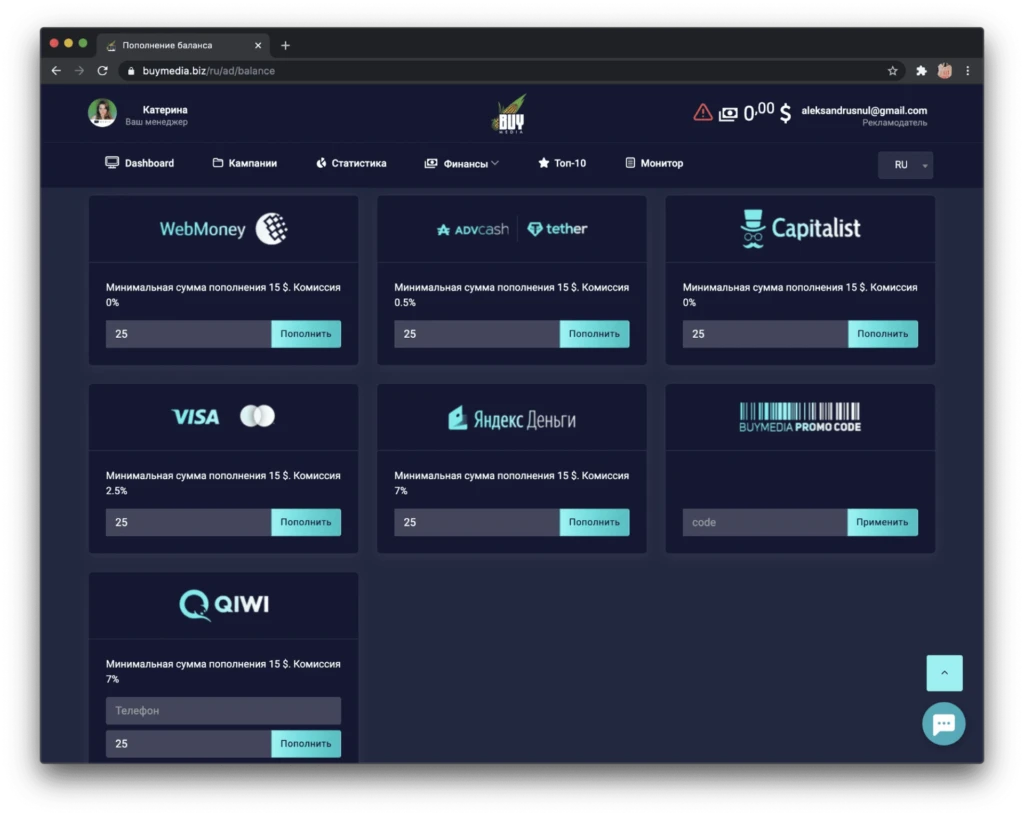
Task: Click Применить for the promo code
Action: point(882,522)
